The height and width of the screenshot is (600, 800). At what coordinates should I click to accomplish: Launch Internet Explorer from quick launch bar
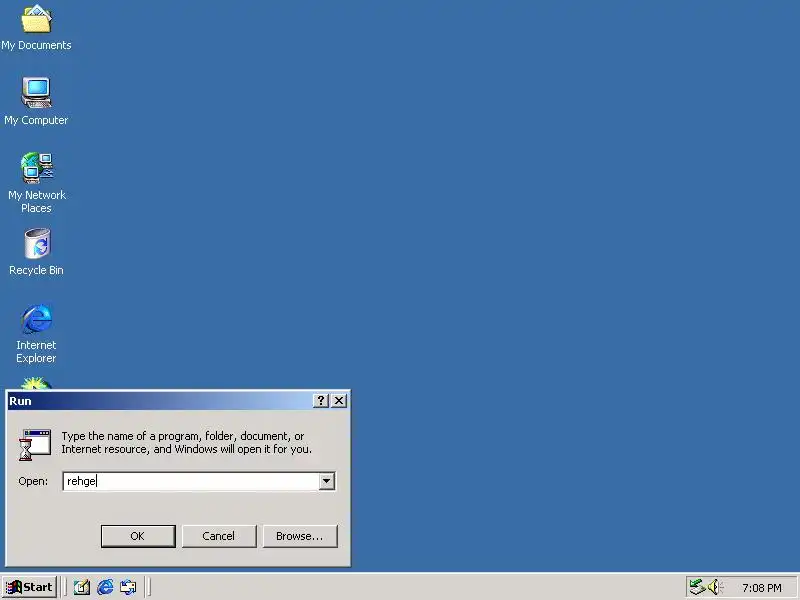click(x=105, y=587)
